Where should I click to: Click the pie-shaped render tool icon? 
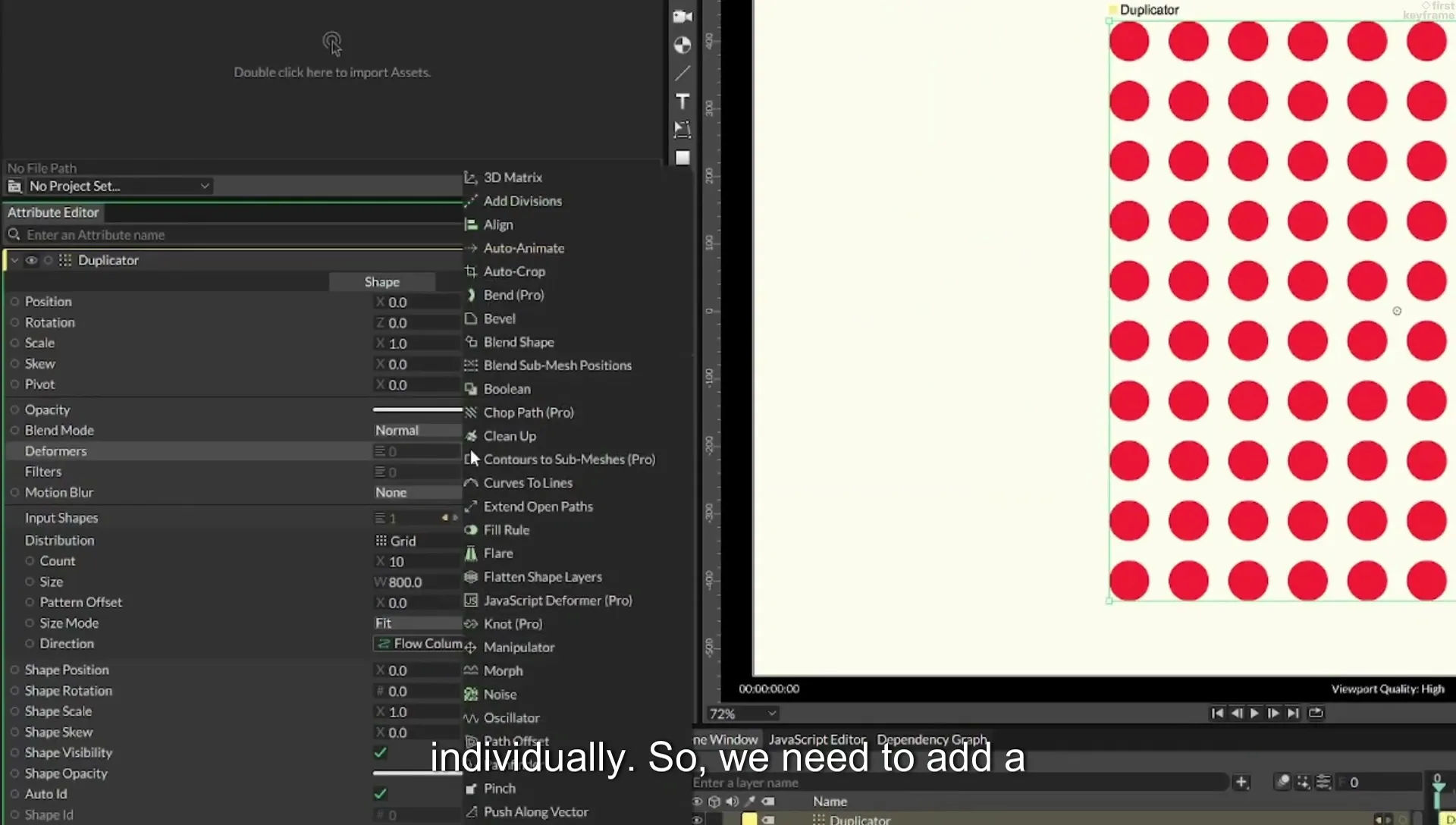point(682,45)
